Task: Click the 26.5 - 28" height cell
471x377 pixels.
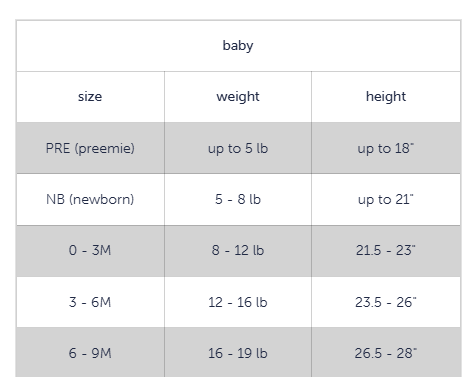Action: 386,353
